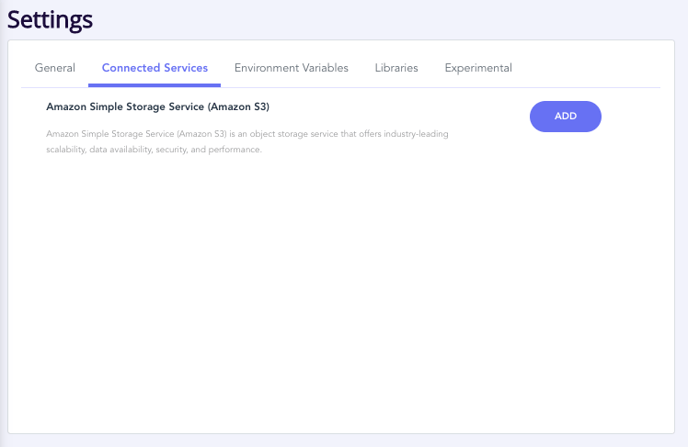Click the word 'General' in the tab bar
688x447 pixels.
[55, 68]
